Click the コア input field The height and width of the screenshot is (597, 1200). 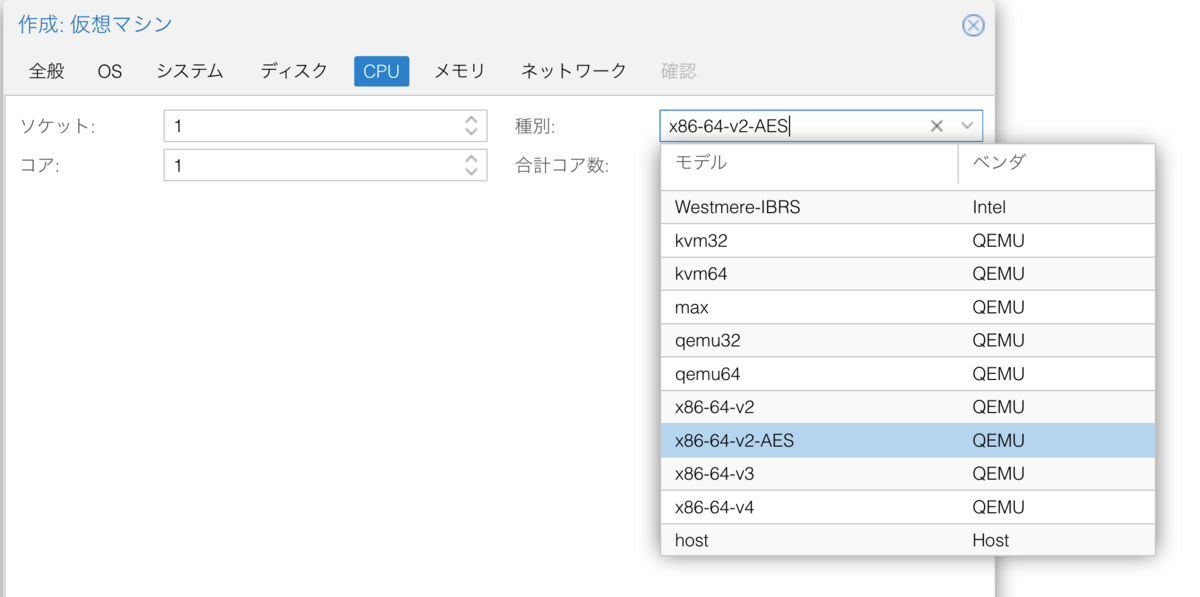point(310,165)
